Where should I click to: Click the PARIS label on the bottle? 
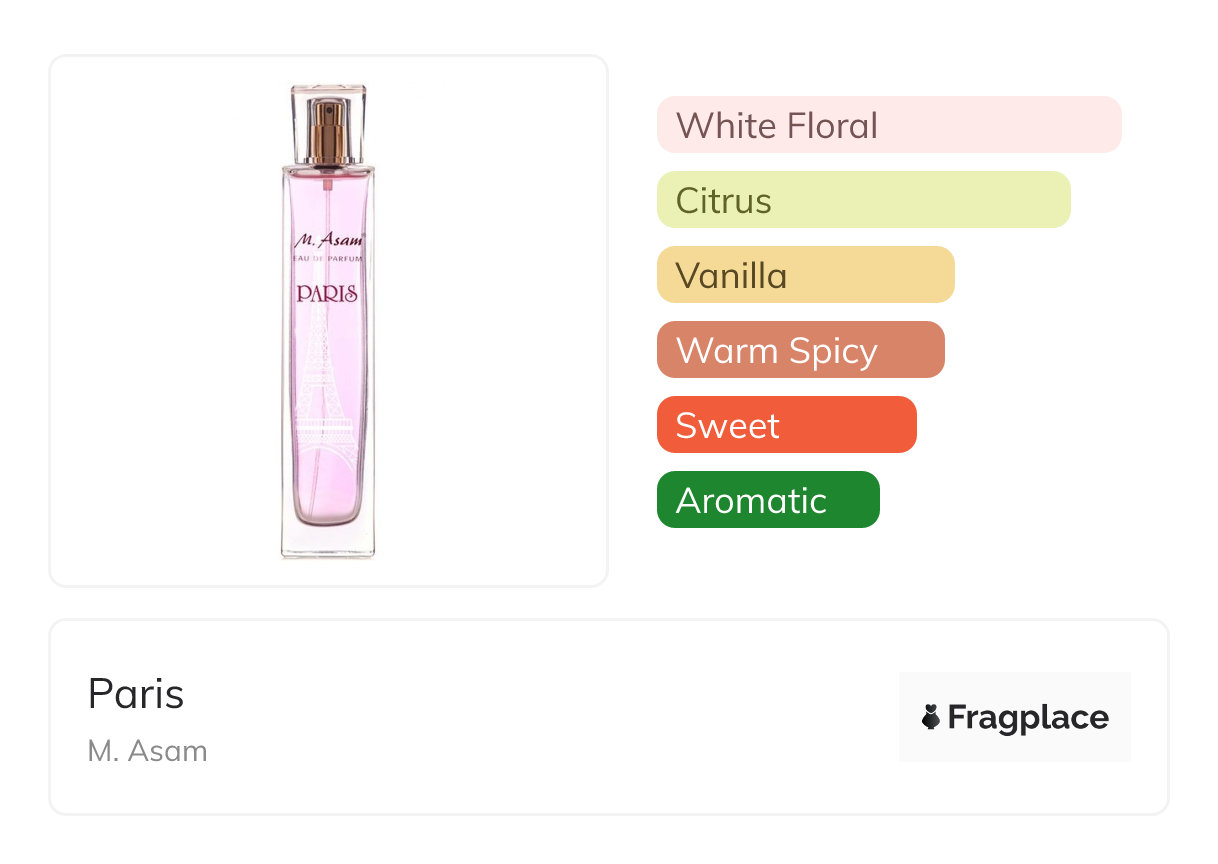[327, 294]
